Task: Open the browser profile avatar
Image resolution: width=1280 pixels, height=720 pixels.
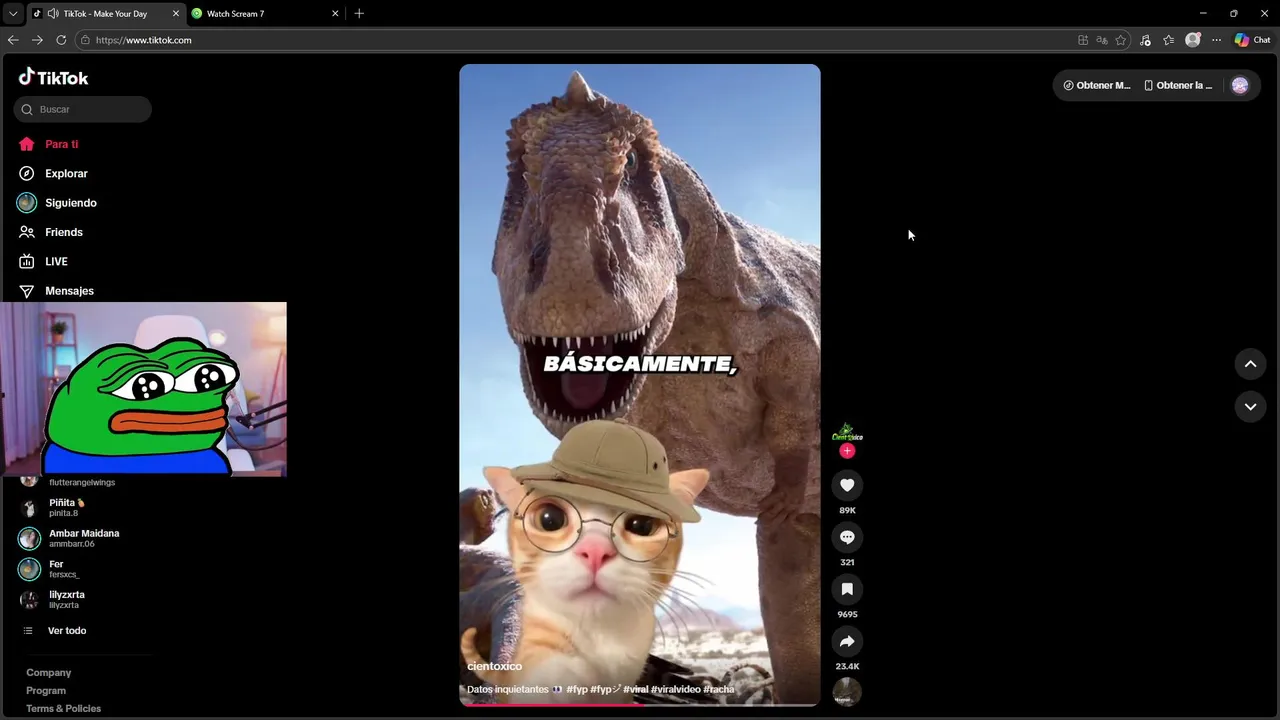Action: coord(1192,40)
